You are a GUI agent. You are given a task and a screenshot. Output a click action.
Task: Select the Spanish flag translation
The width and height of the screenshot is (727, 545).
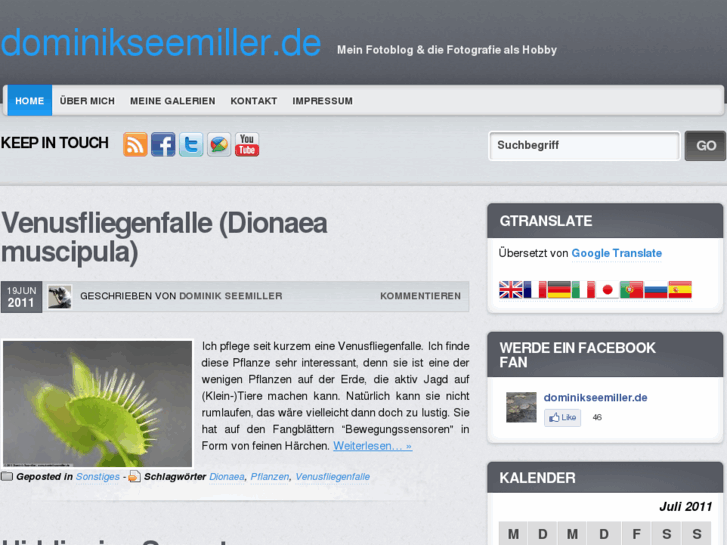click(x=680, y=290)
